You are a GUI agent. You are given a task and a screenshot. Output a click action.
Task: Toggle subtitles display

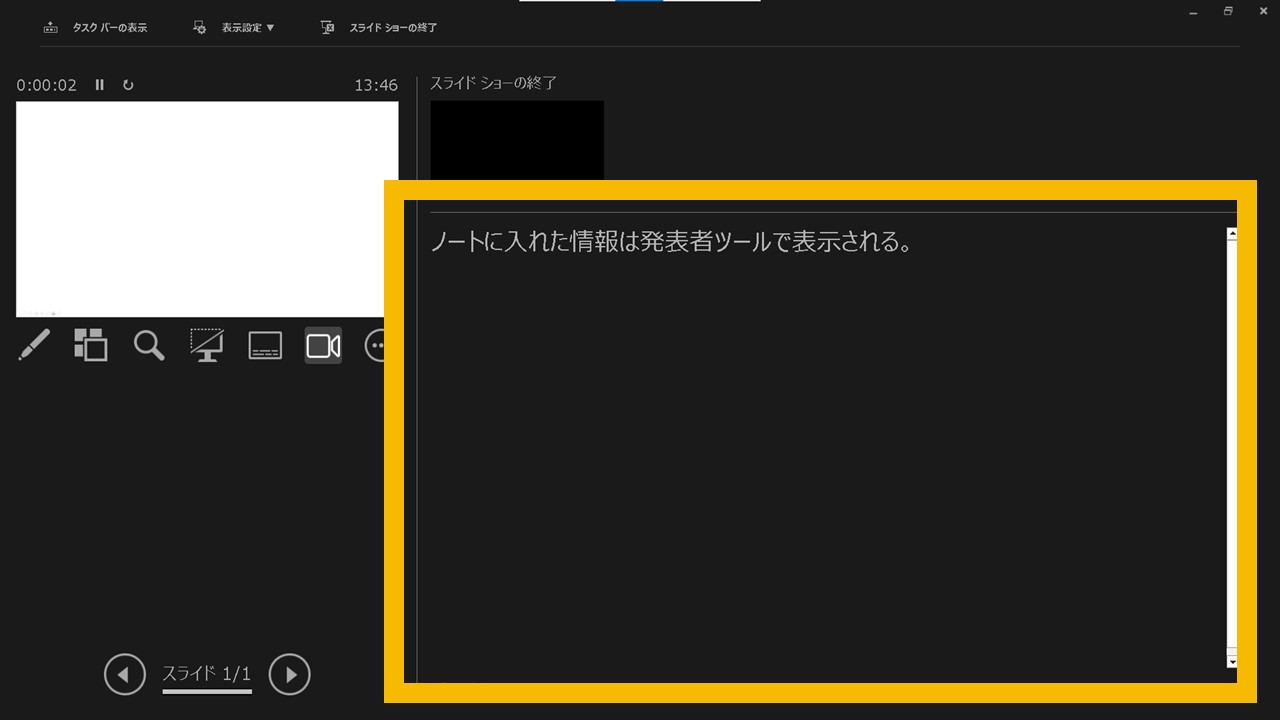(x=264, y=345)
